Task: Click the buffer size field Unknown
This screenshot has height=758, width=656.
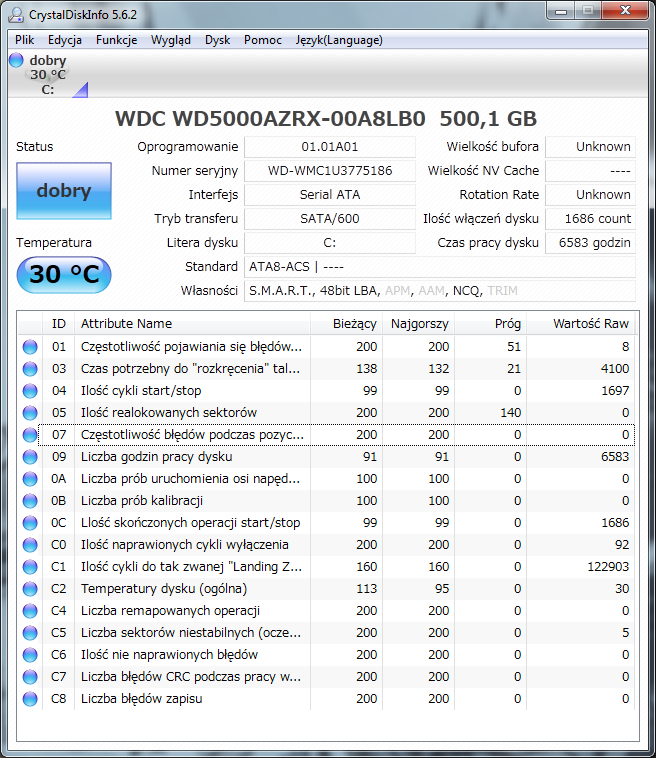Action: click(x=590, y=147)
